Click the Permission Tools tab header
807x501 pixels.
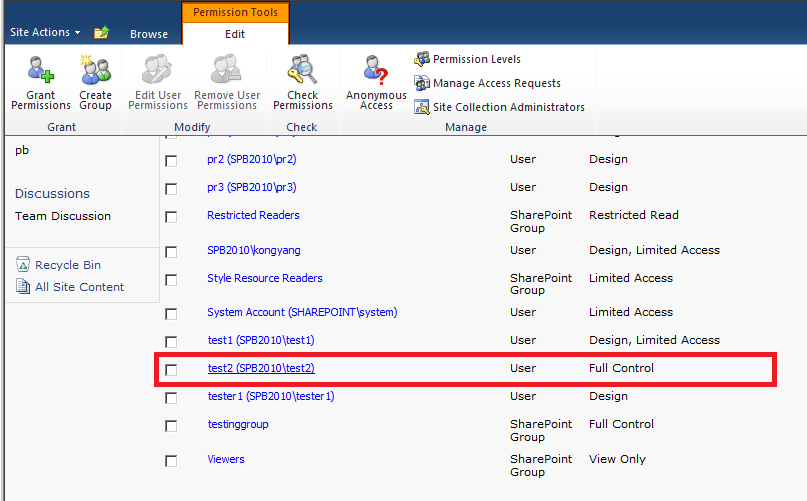(235, 12)
